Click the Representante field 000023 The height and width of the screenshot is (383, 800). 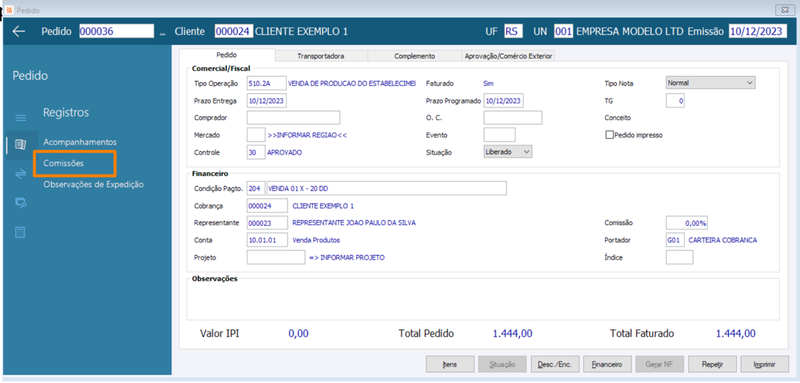pyautogui.click(x=266, y=223)
